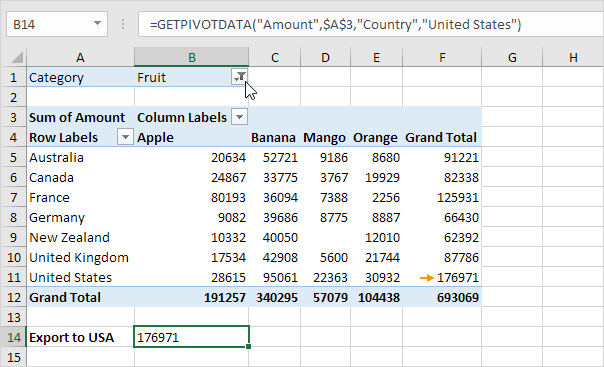Select row 12 header

(x=13, y=297)
